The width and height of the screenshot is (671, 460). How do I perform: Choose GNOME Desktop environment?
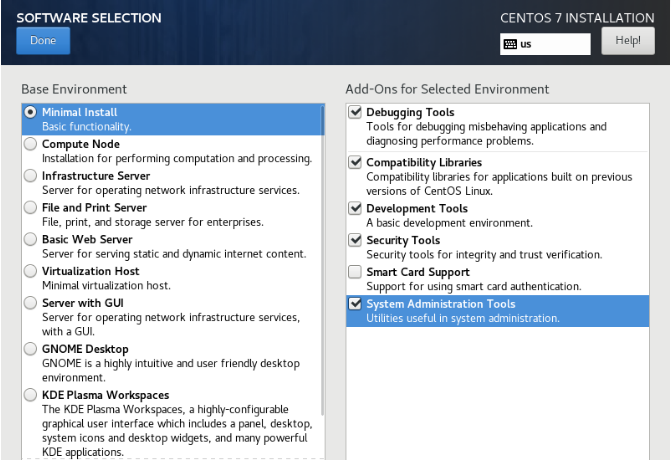[x=30, y=349]
